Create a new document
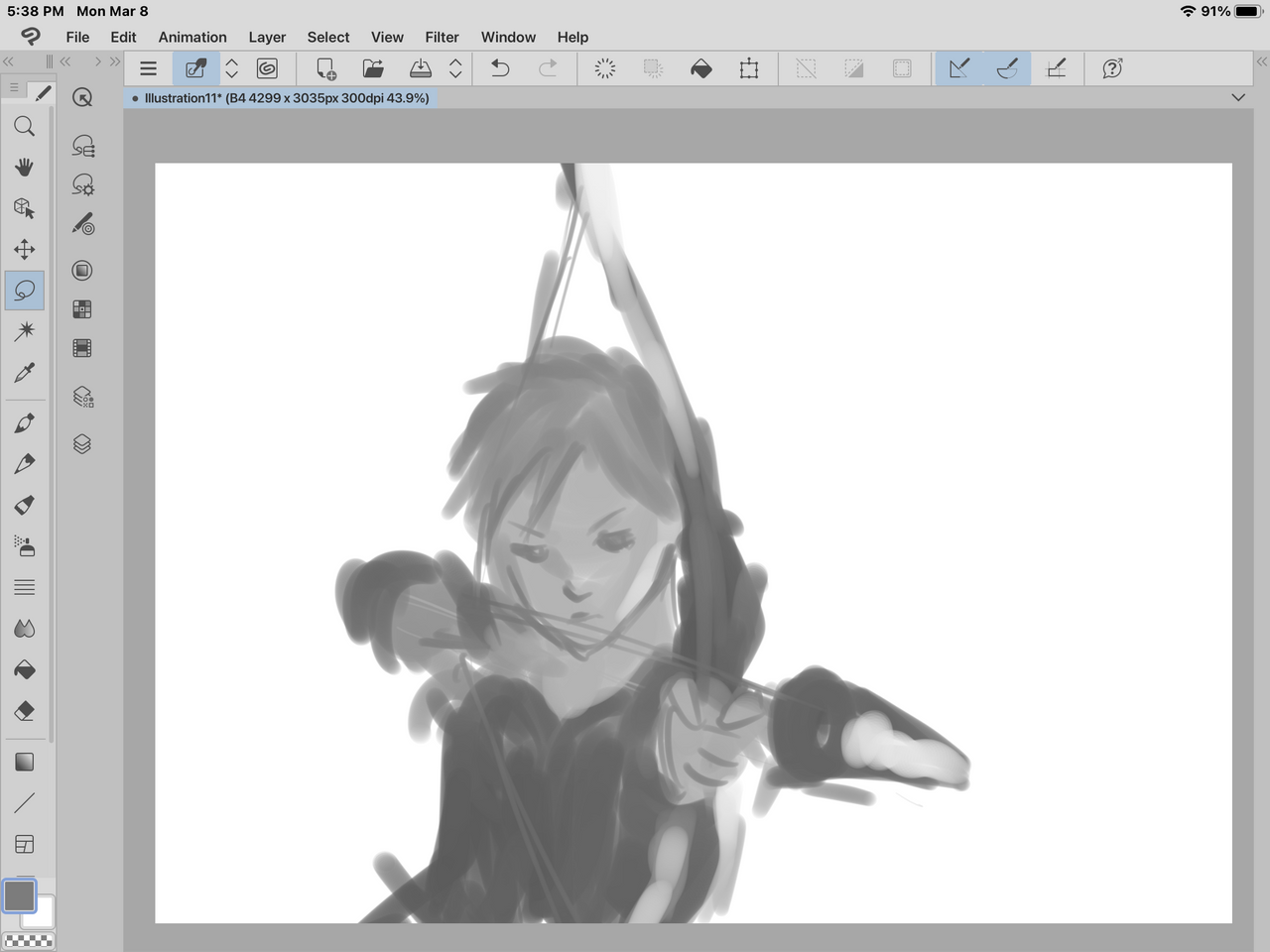The width and height of the screenshot is (1270, 952). pos(325,68)
